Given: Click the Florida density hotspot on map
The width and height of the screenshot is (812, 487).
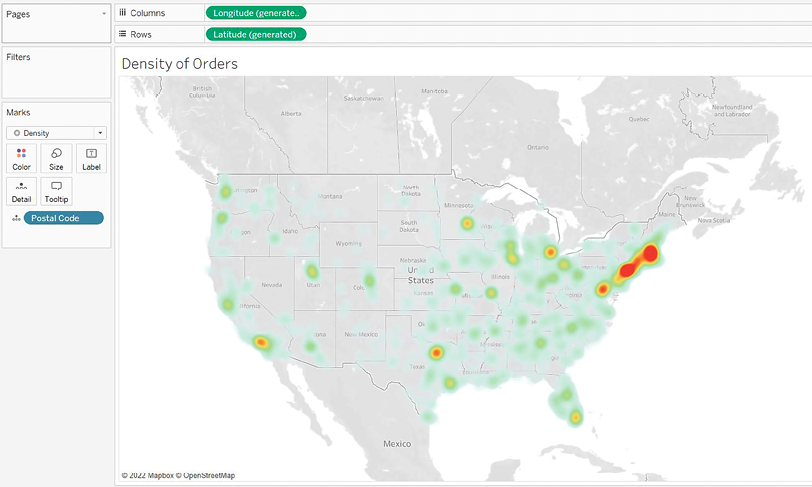Looking at the screenshot, I should pos(575,416).
